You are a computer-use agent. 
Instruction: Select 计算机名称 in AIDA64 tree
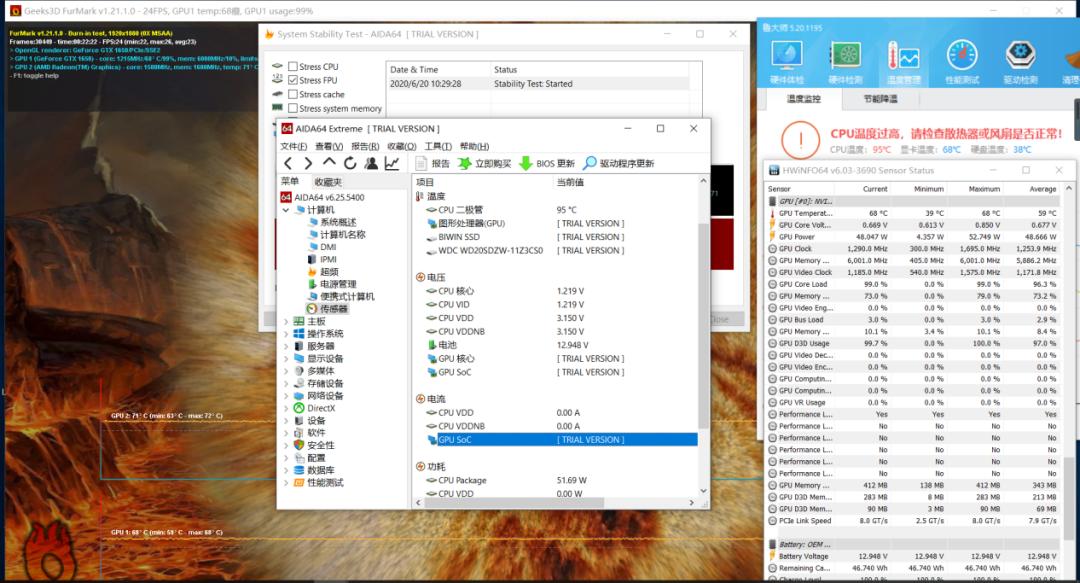(x=337, y=234)
